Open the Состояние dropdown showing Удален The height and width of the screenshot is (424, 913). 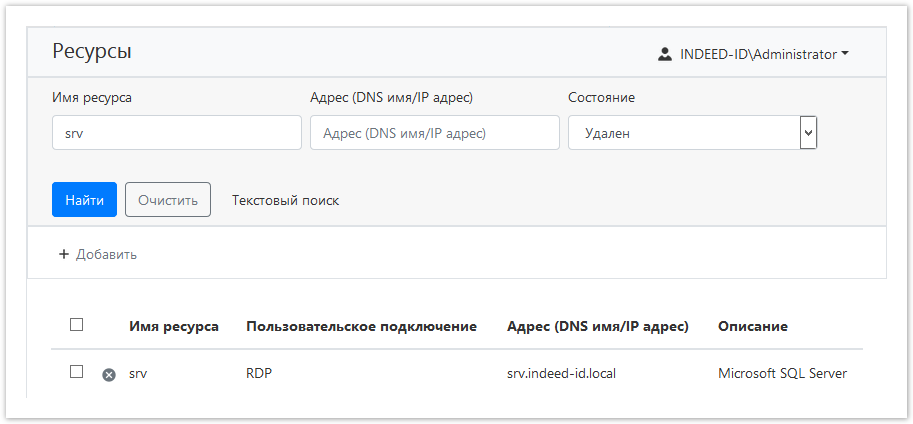pyautogui.click(x=692, y=133)
